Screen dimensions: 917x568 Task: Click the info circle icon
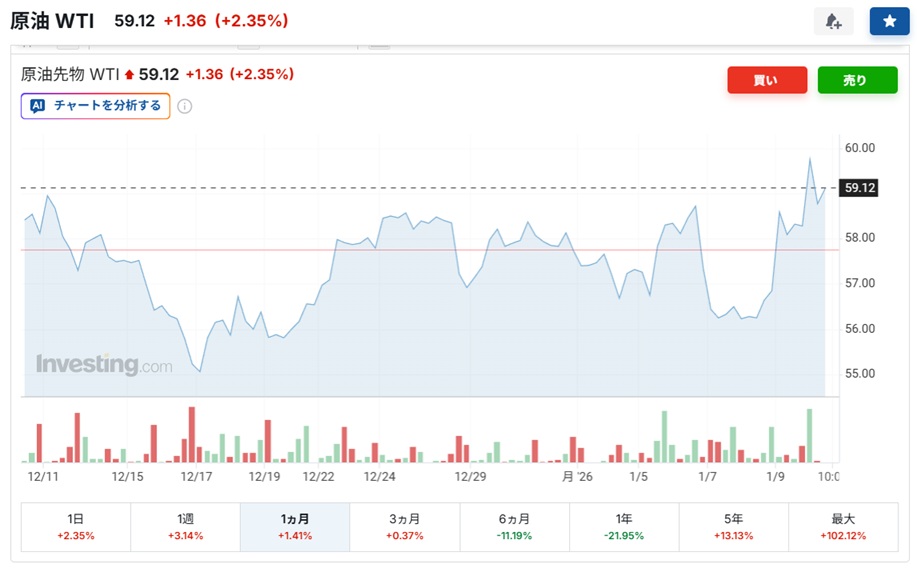tap(185, 106)
